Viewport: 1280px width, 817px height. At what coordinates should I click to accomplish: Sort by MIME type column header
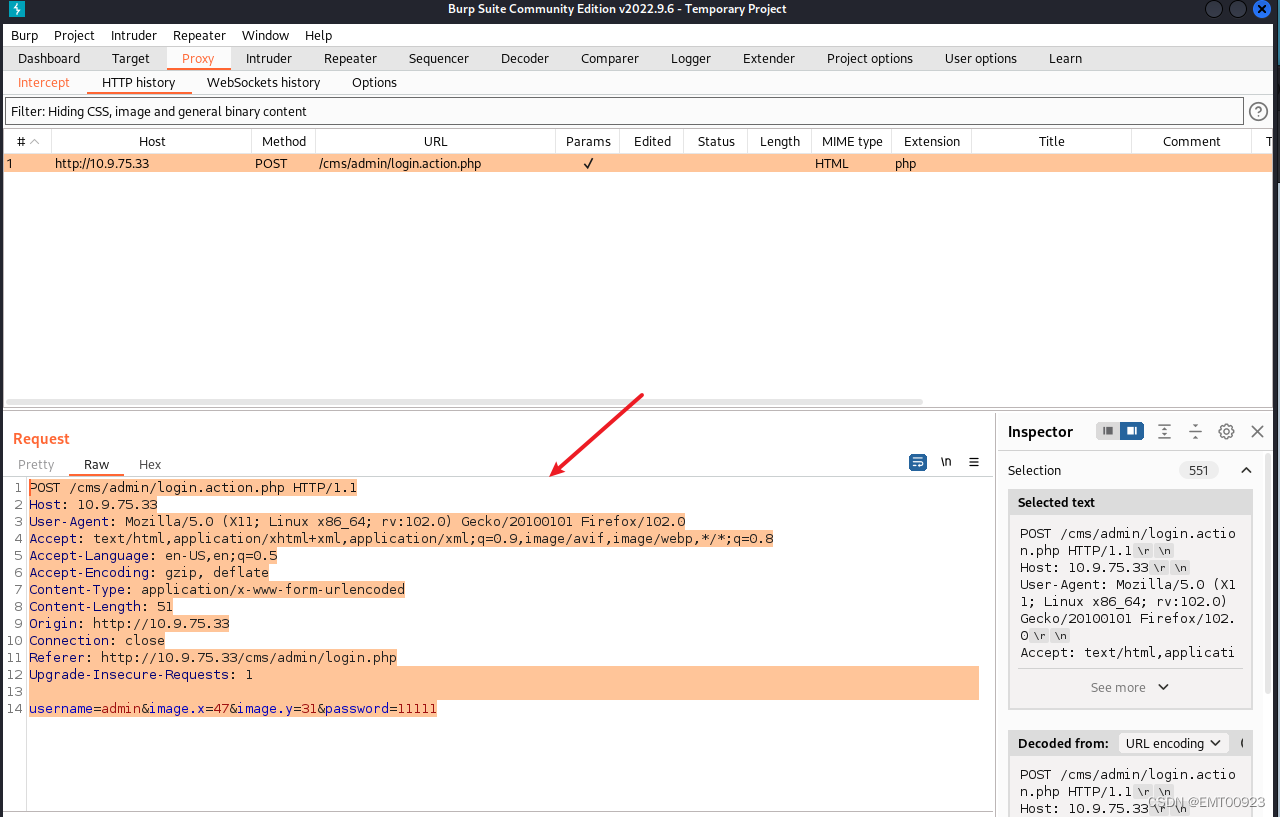(x=852, y=141)
